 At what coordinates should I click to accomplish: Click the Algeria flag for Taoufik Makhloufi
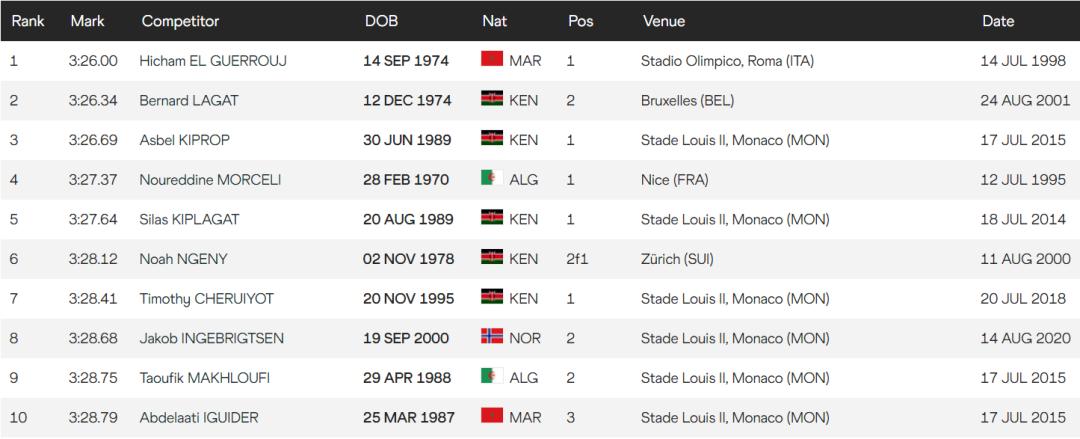[492, 376]
